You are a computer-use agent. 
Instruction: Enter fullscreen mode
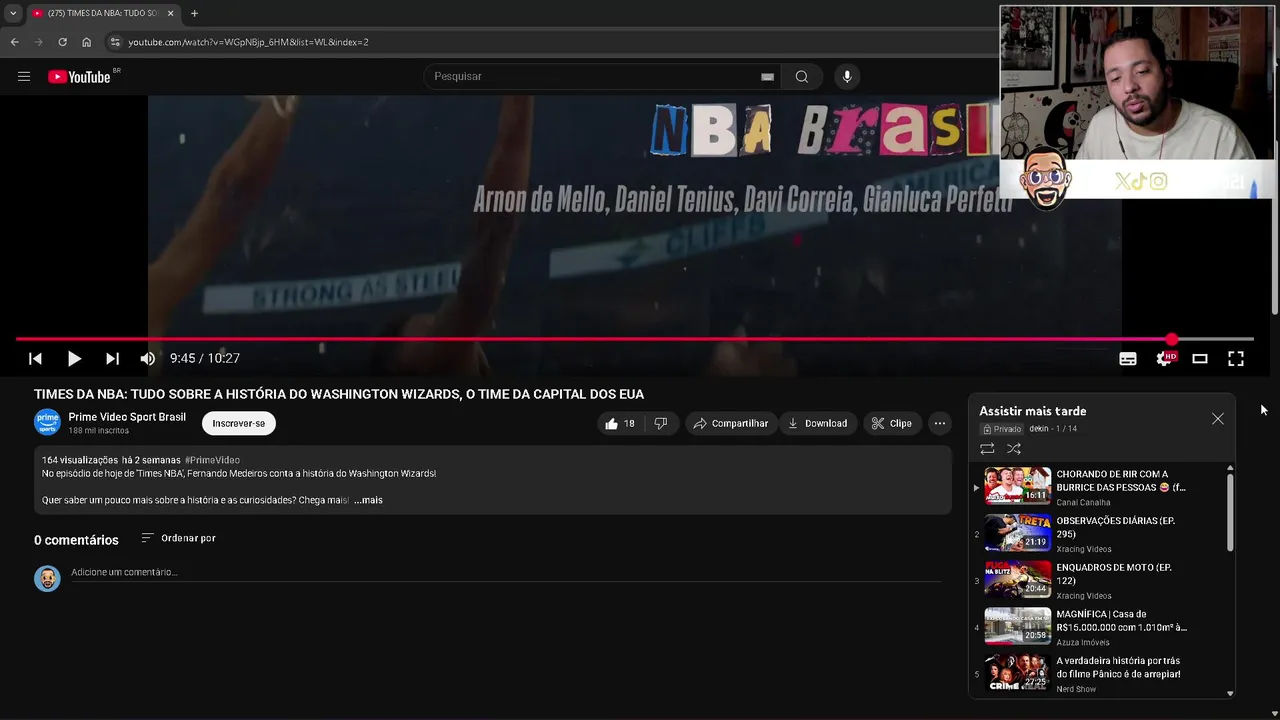pos(1236,358)
